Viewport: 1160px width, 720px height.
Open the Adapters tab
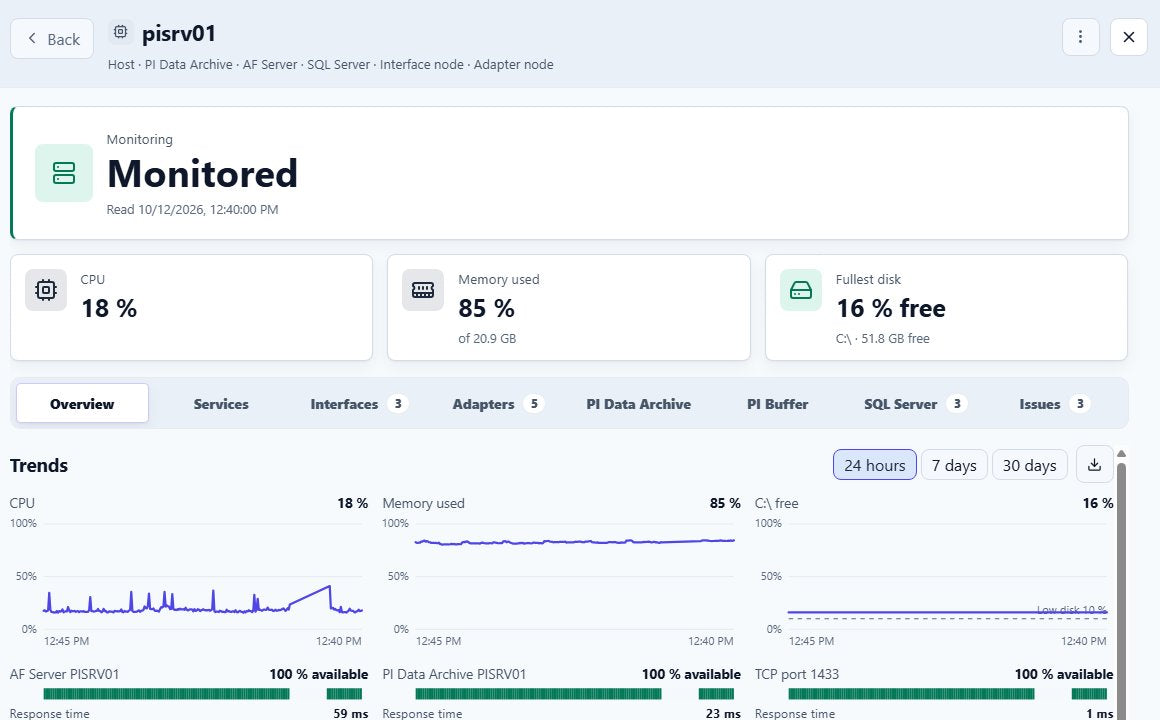click(498, 404)
